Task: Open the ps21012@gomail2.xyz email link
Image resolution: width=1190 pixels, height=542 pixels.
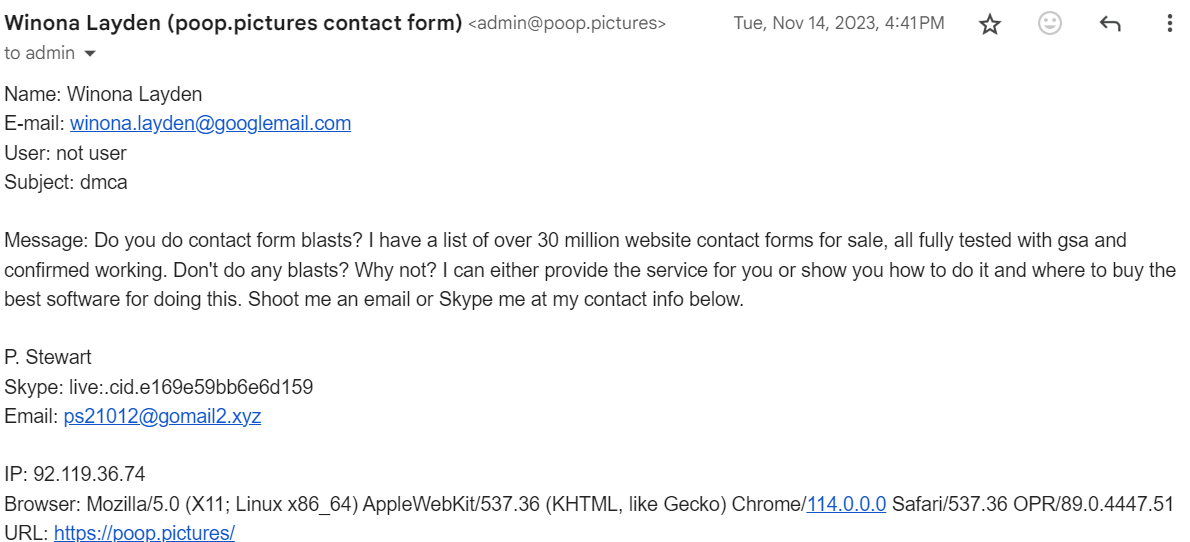Action: pos(162,416)
